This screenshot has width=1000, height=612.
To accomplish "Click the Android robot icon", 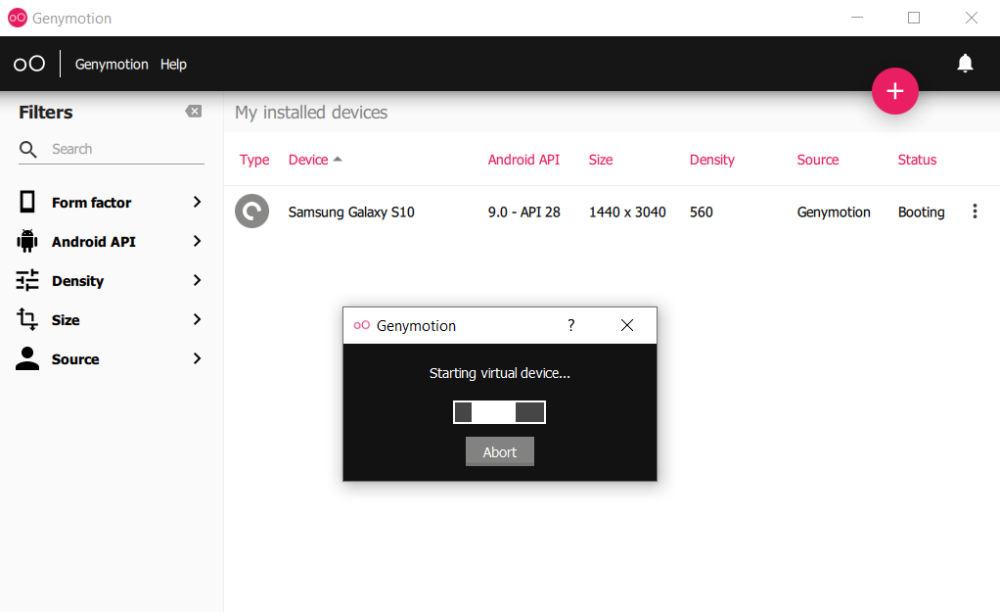I will 27,242.
